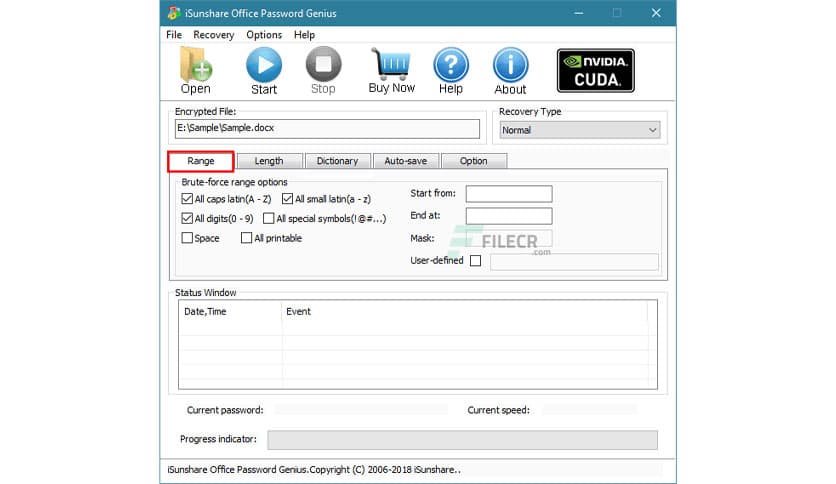The height and width of the screenshot is (484, 836).
Task: Click the Encrypted File path field
Action: point(327,128)
